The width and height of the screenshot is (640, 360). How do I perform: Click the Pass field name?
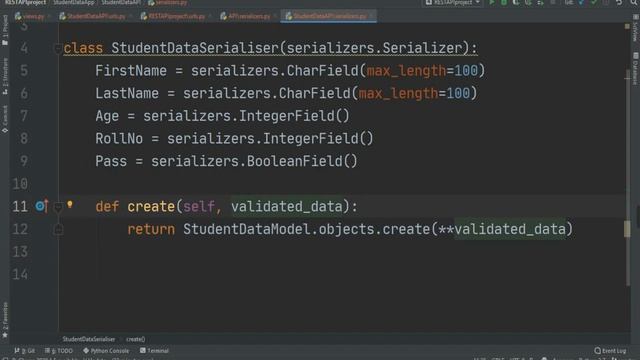(x=111, y=162)
